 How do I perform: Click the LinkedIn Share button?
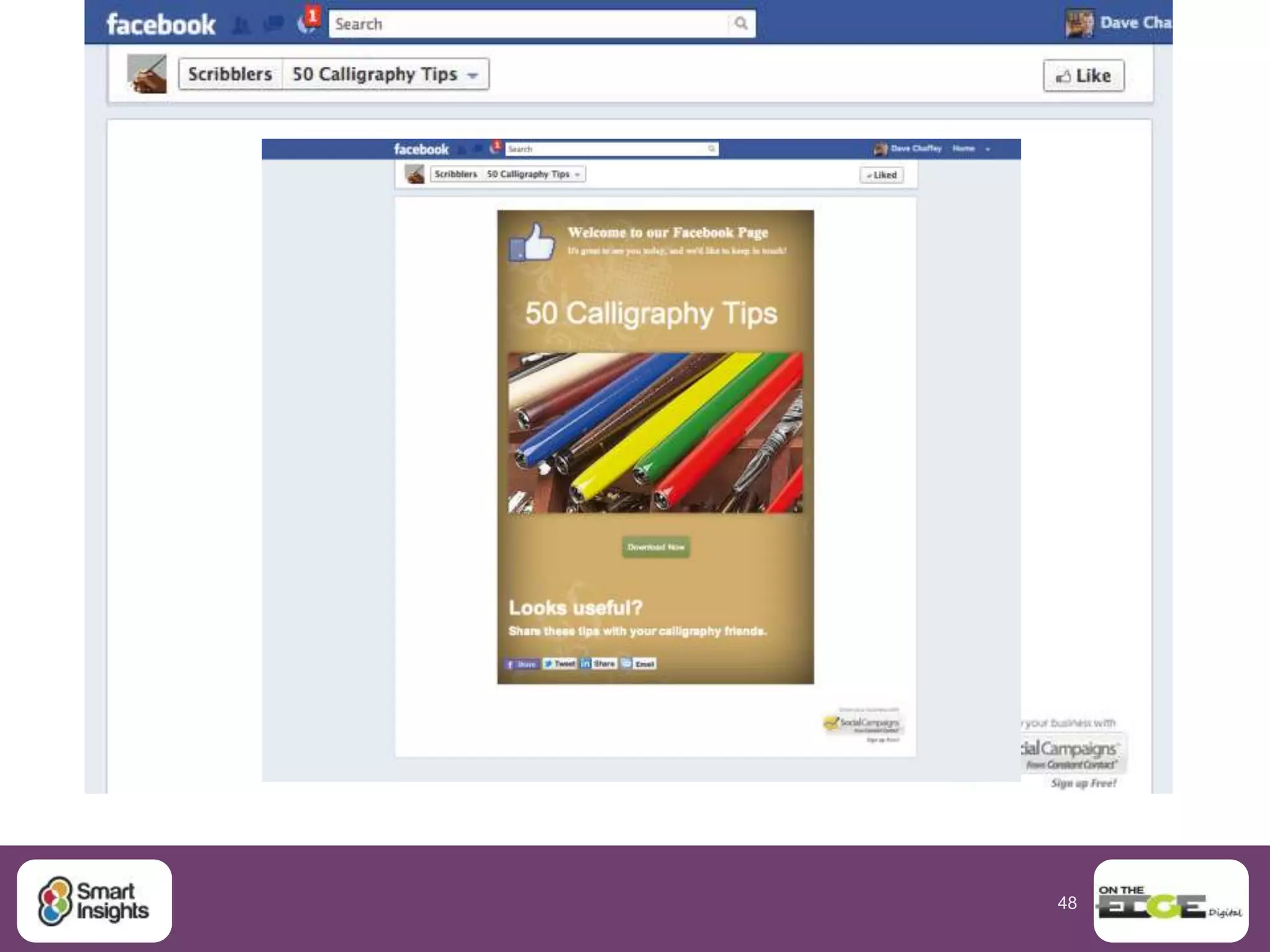pos(598,664)
